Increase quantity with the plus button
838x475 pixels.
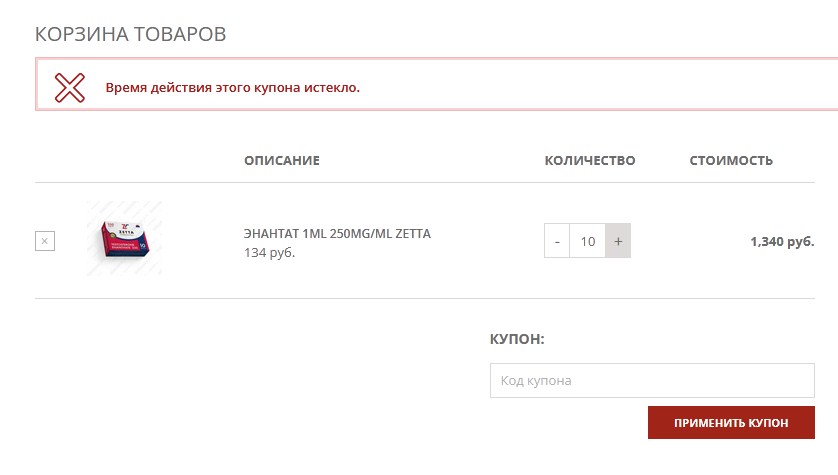pyautogui.click(x=618, y=241)
